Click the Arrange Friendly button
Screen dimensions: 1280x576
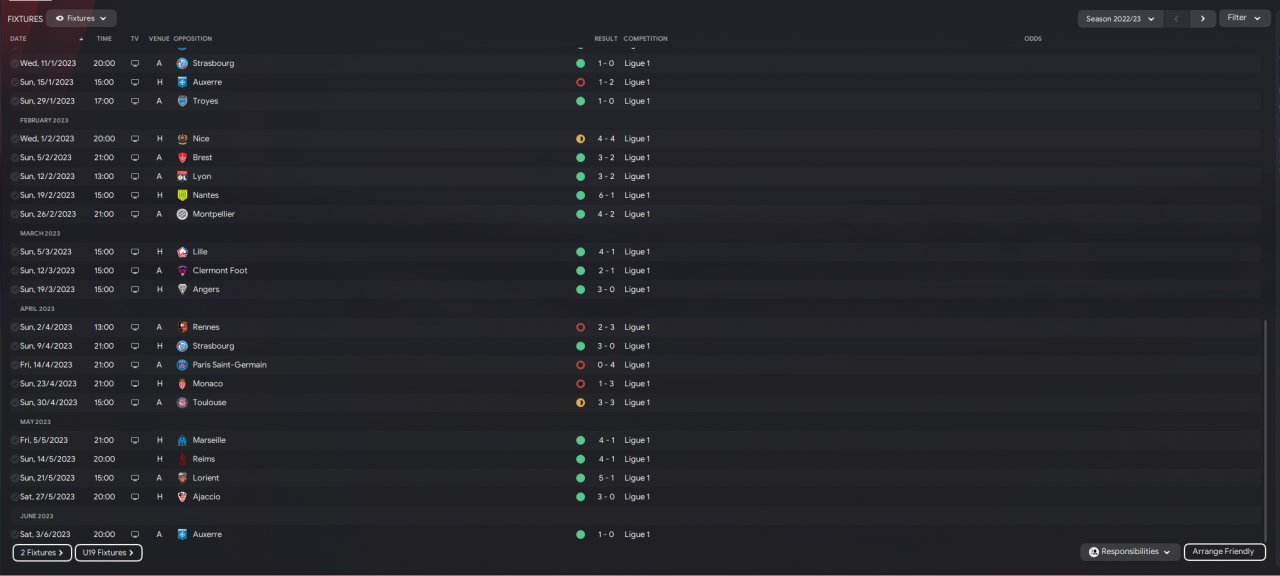point(1225,552)
